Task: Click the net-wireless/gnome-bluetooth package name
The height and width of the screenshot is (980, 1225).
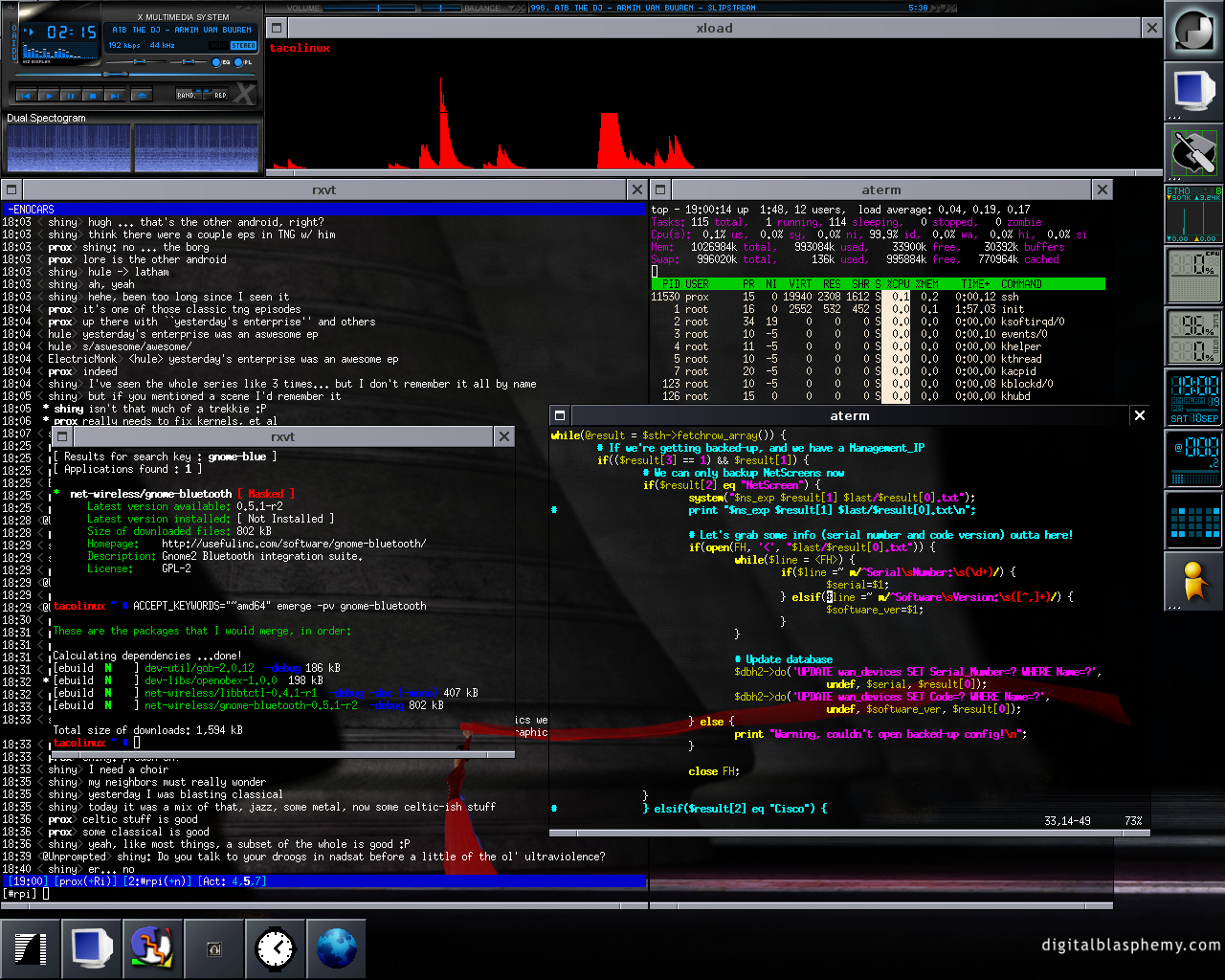Action: 151,494
